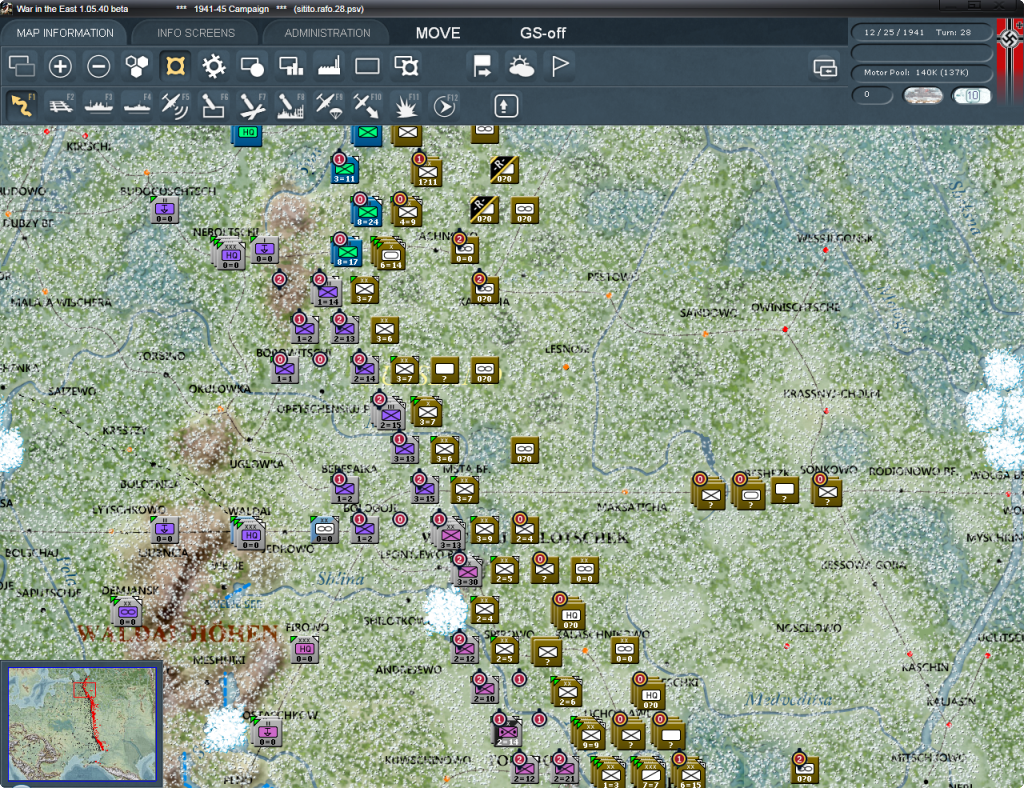Click the Motor Pool 140K readout
1024x788 pixels.
point(921,72)
